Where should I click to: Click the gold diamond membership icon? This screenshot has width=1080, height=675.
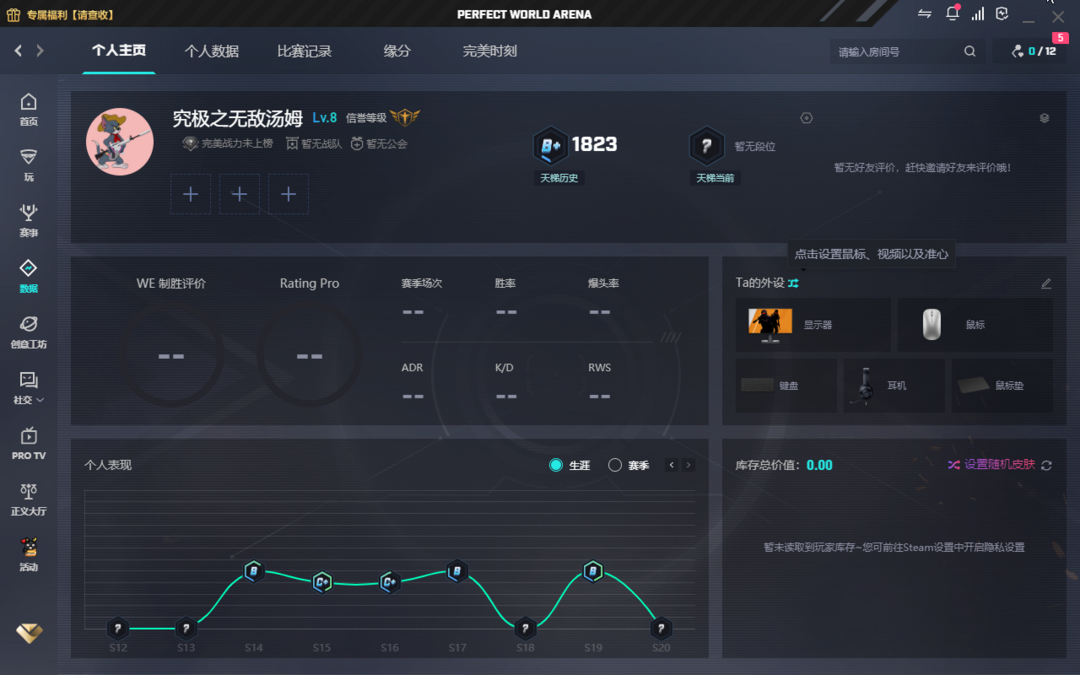[x=29, y=632]
